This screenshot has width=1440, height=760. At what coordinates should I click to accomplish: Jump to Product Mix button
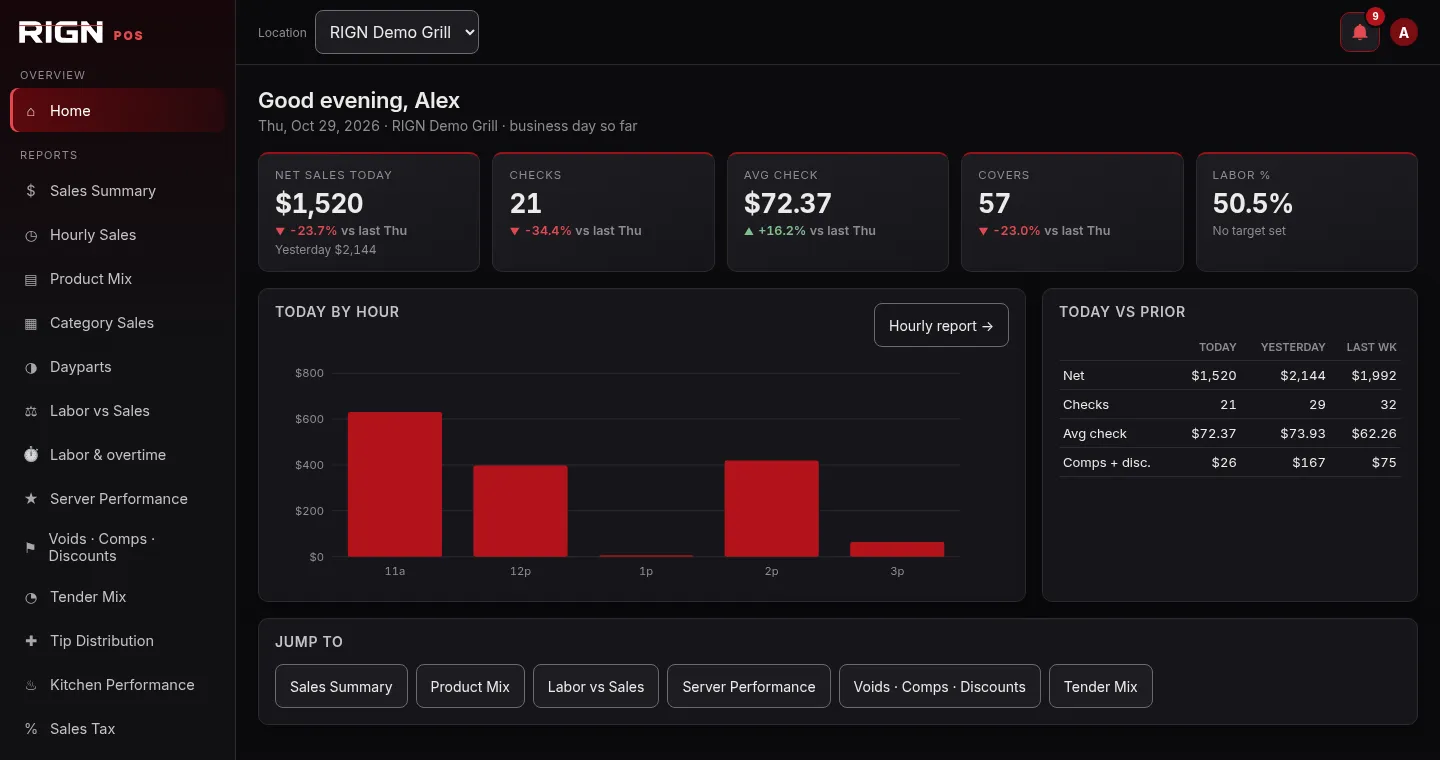coord(470,687)
